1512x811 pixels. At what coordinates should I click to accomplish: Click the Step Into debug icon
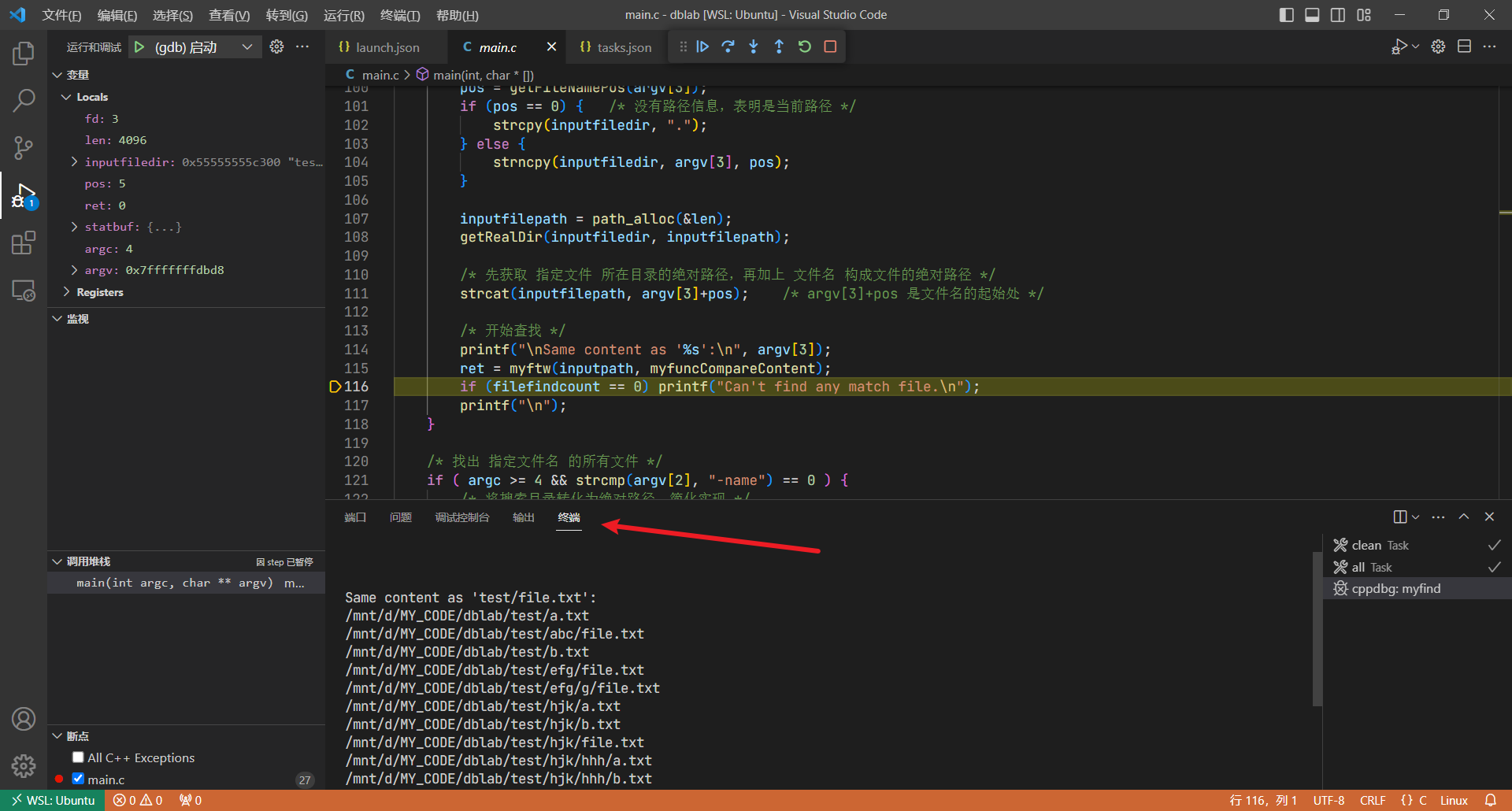click(754, 47)
